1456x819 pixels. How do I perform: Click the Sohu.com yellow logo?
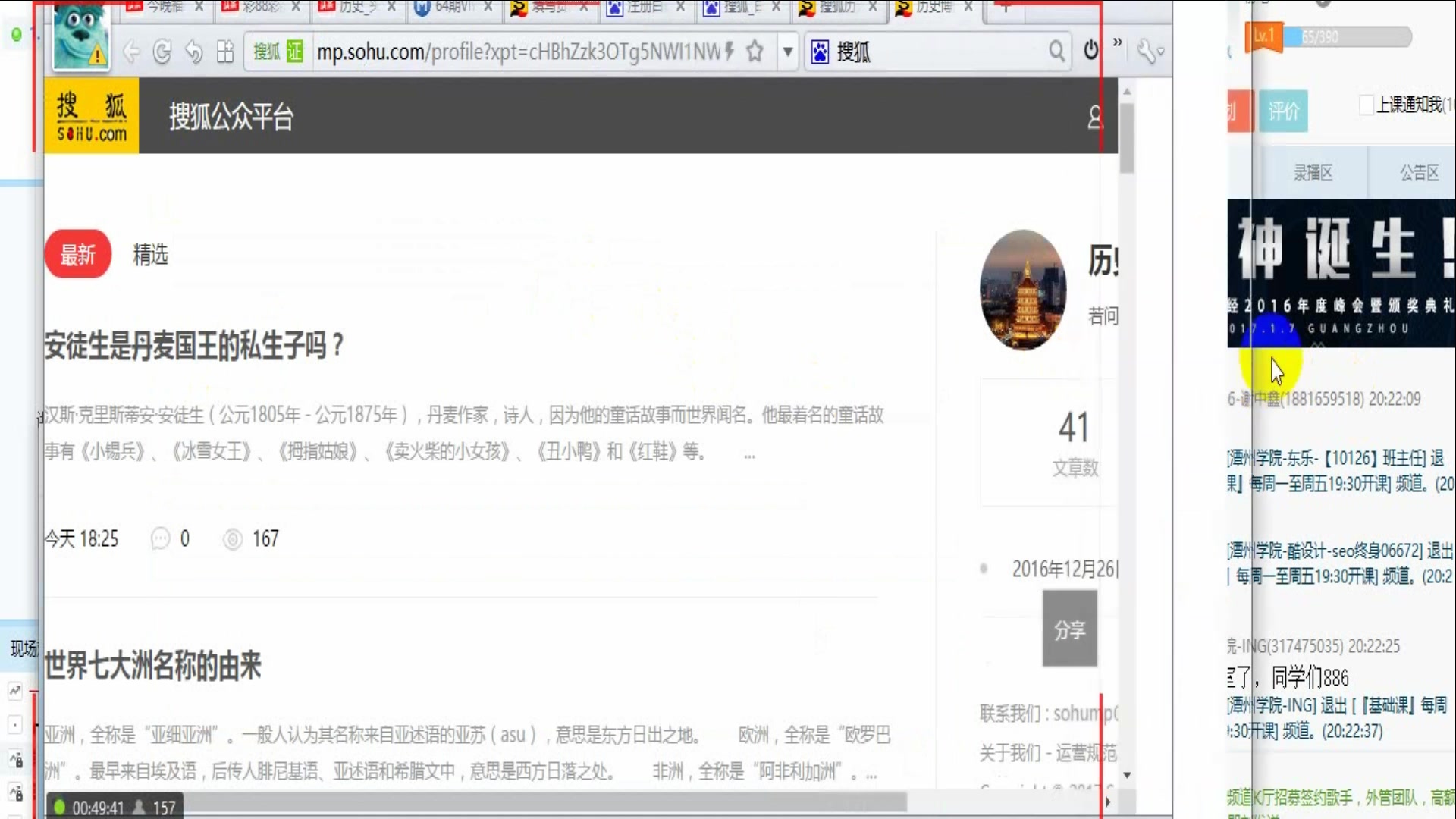coord(92,115)
